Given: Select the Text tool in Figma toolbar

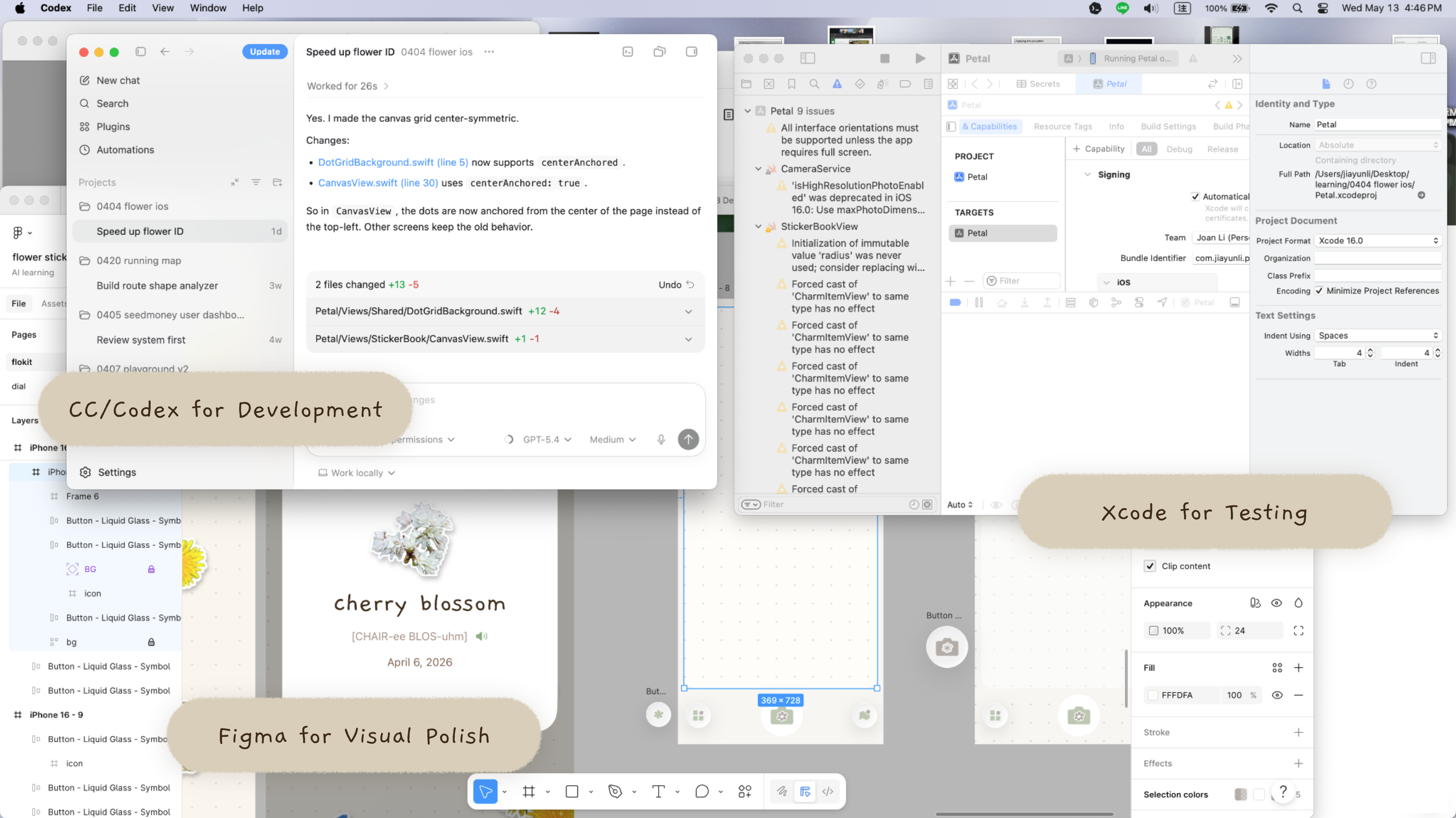Looking at the screenshot, I should [x=658, y=791].
